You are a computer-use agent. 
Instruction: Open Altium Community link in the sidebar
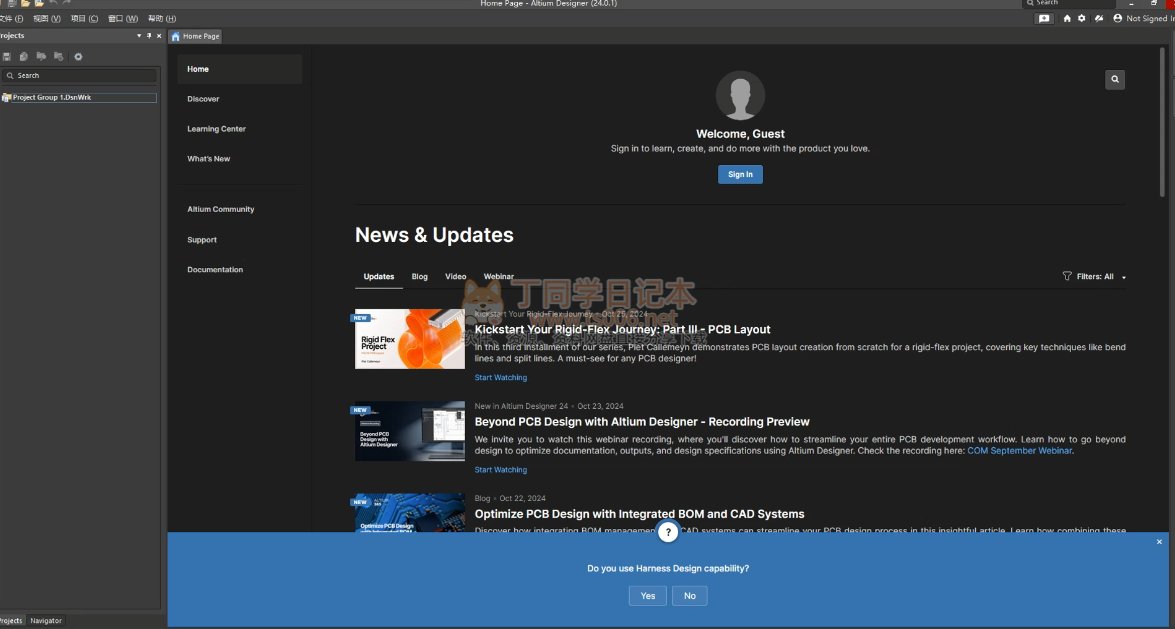[220, 209]
